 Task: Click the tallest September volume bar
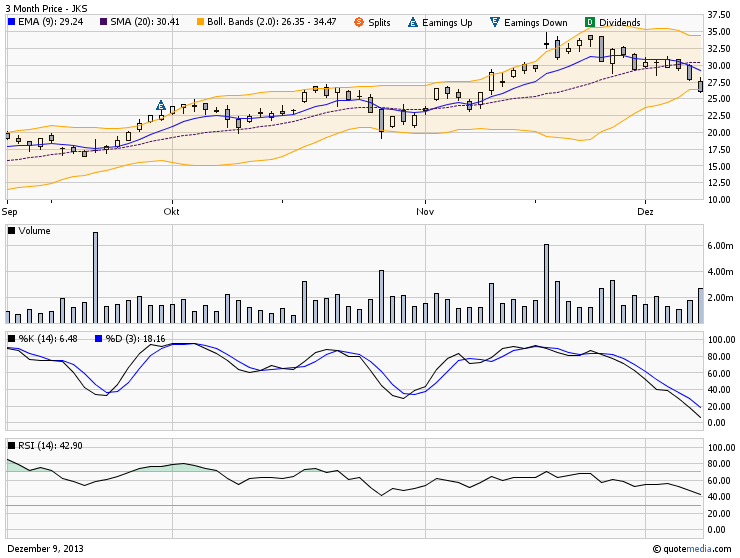click(95, 278)
